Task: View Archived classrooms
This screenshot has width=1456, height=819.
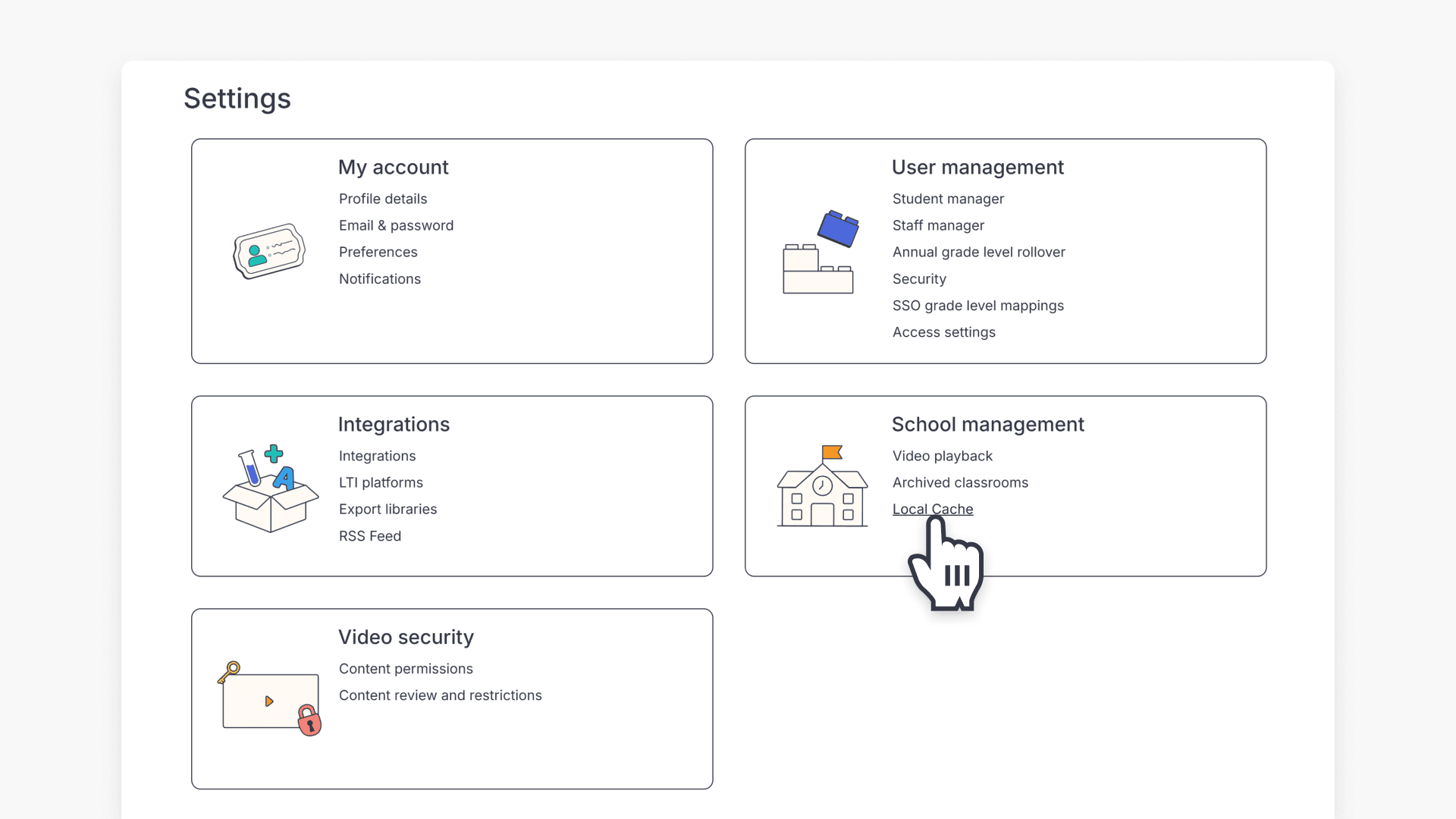Action: pos(960,482)
